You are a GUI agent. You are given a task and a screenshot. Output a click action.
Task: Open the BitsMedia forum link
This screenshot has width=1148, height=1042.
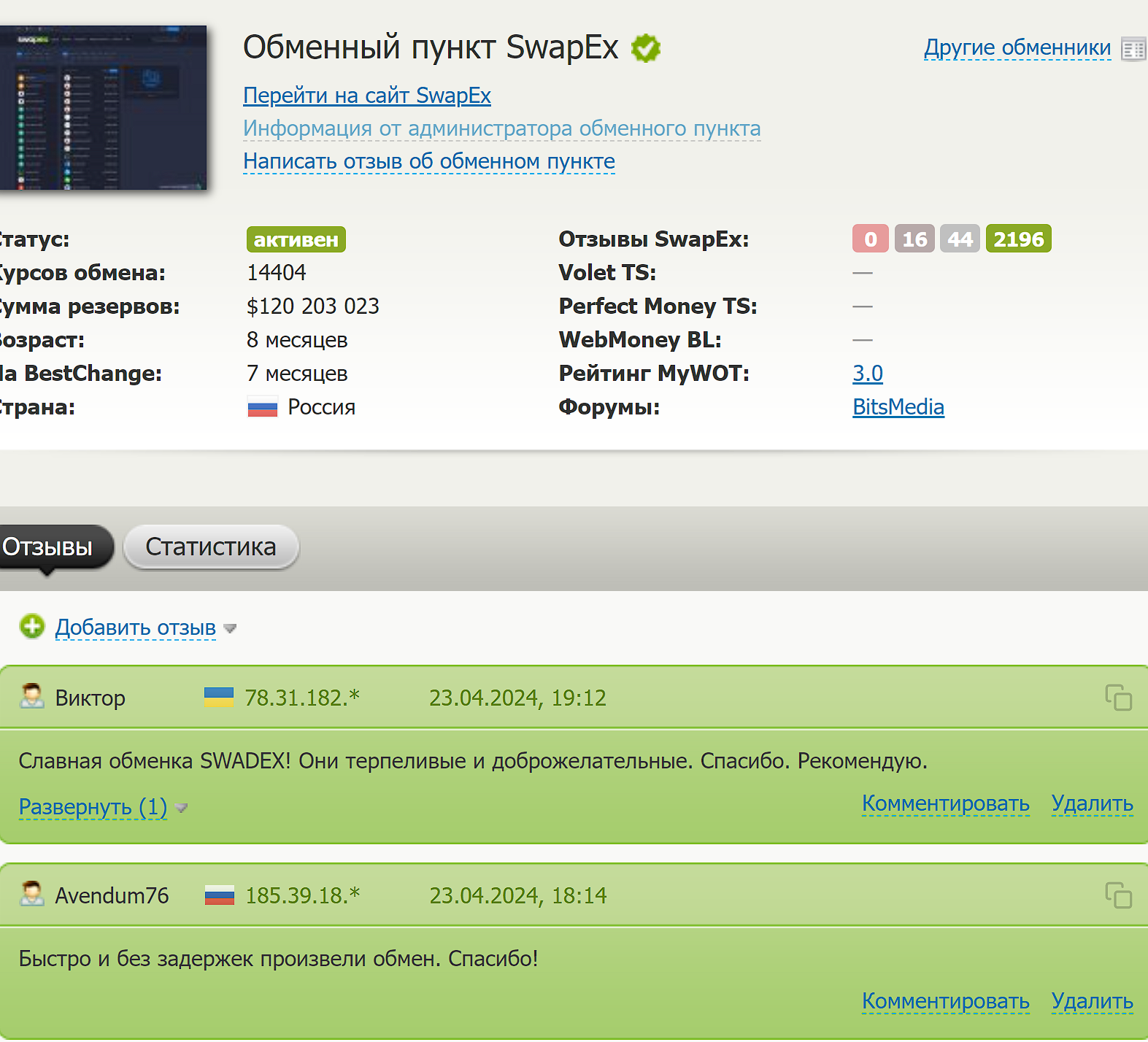click(x=898, y=407)
